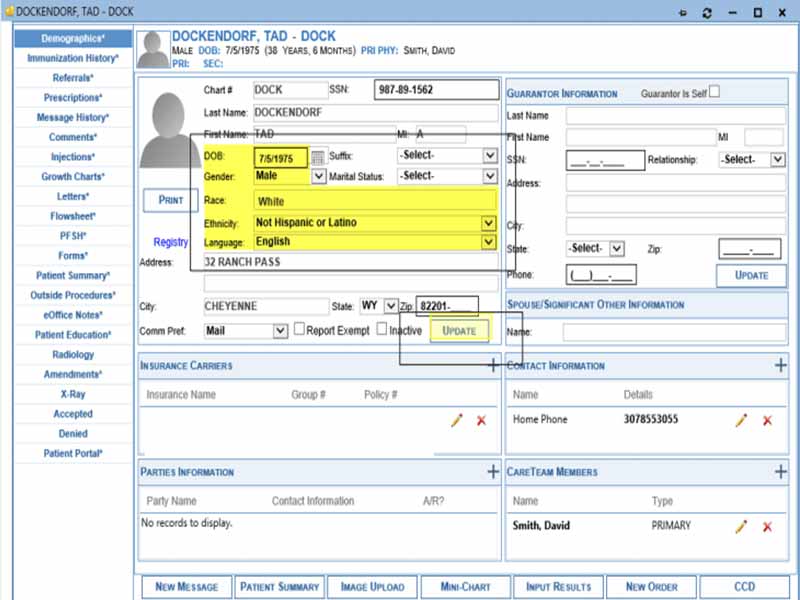Viewport: 800px width, 600px height.
Task: Open the Registry link
Action: (171, 241)
